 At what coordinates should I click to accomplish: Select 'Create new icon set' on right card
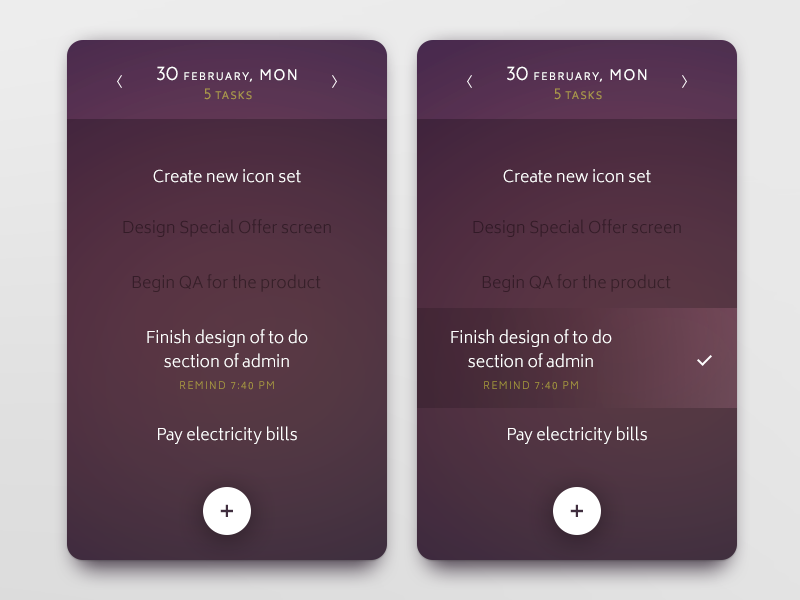(577, 176)
